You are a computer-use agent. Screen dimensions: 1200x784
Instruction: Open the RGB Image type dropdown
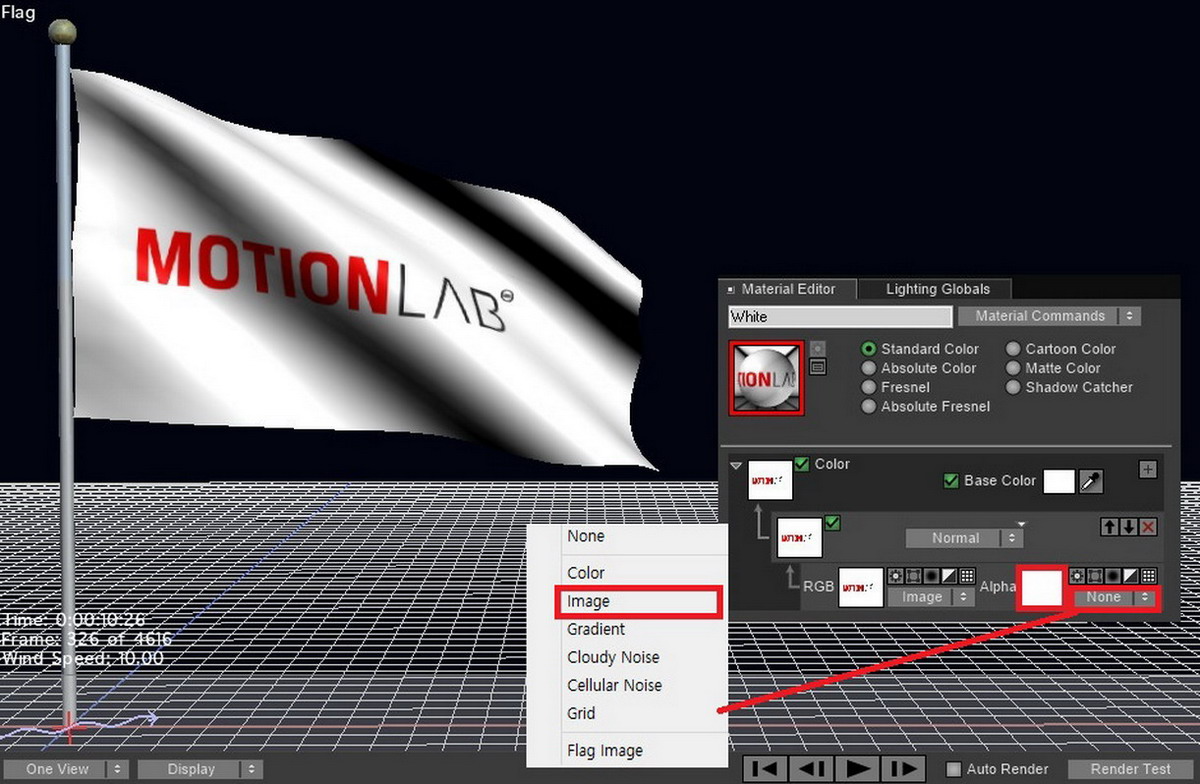pyautogui.click(x=931, y=597)
